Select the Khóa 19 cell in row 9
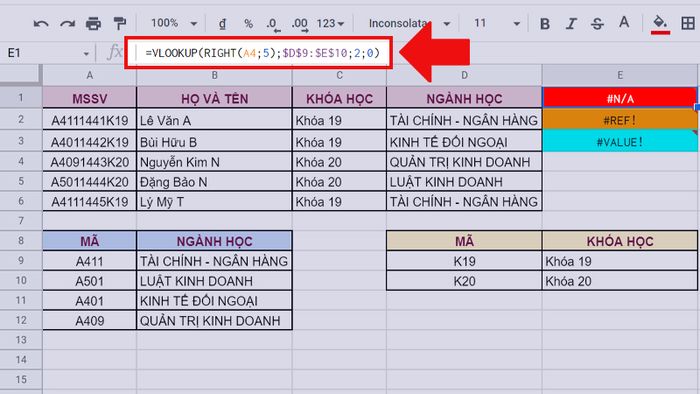700x394 pixels. pos(620,261)
